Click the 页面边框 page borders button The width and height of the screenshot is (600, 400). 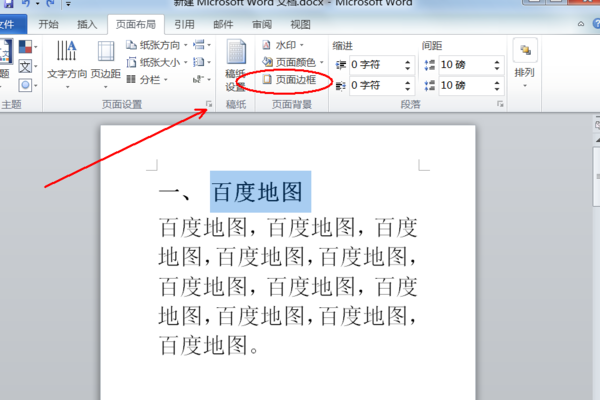[290, 80]
